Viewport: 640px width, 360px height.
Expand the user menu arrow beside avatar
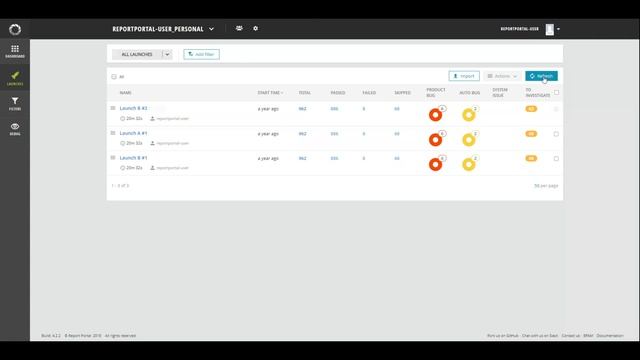point(558,29)
